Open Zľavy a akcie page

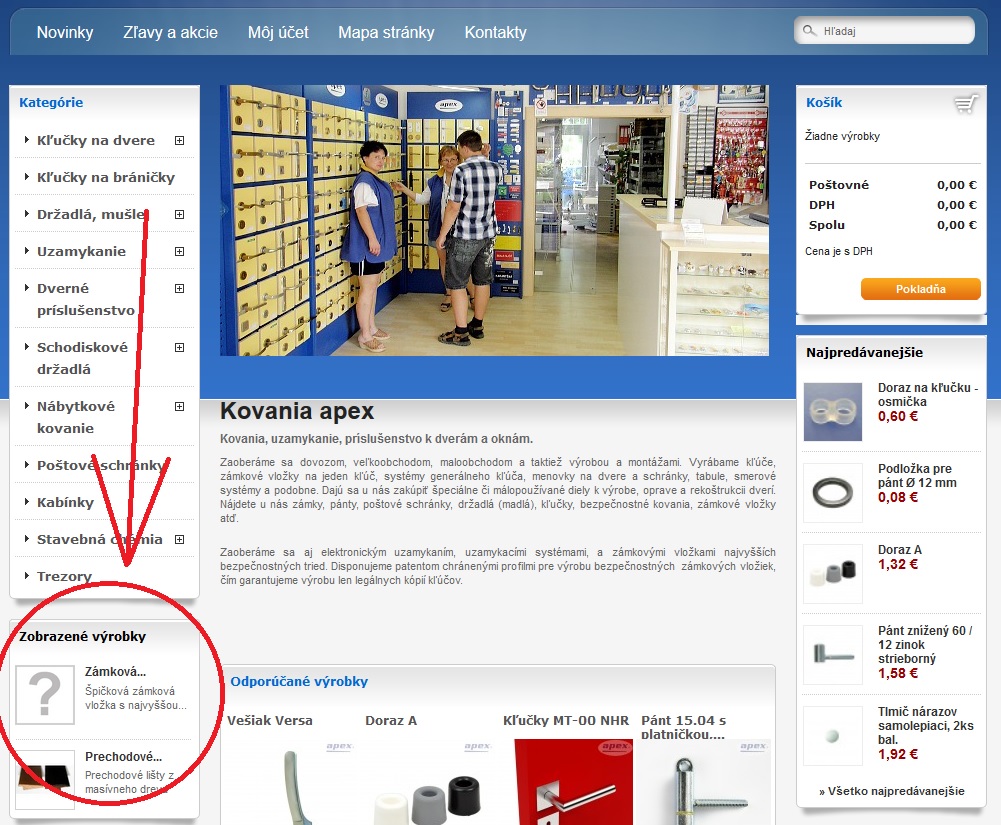[x=170, y=33]
